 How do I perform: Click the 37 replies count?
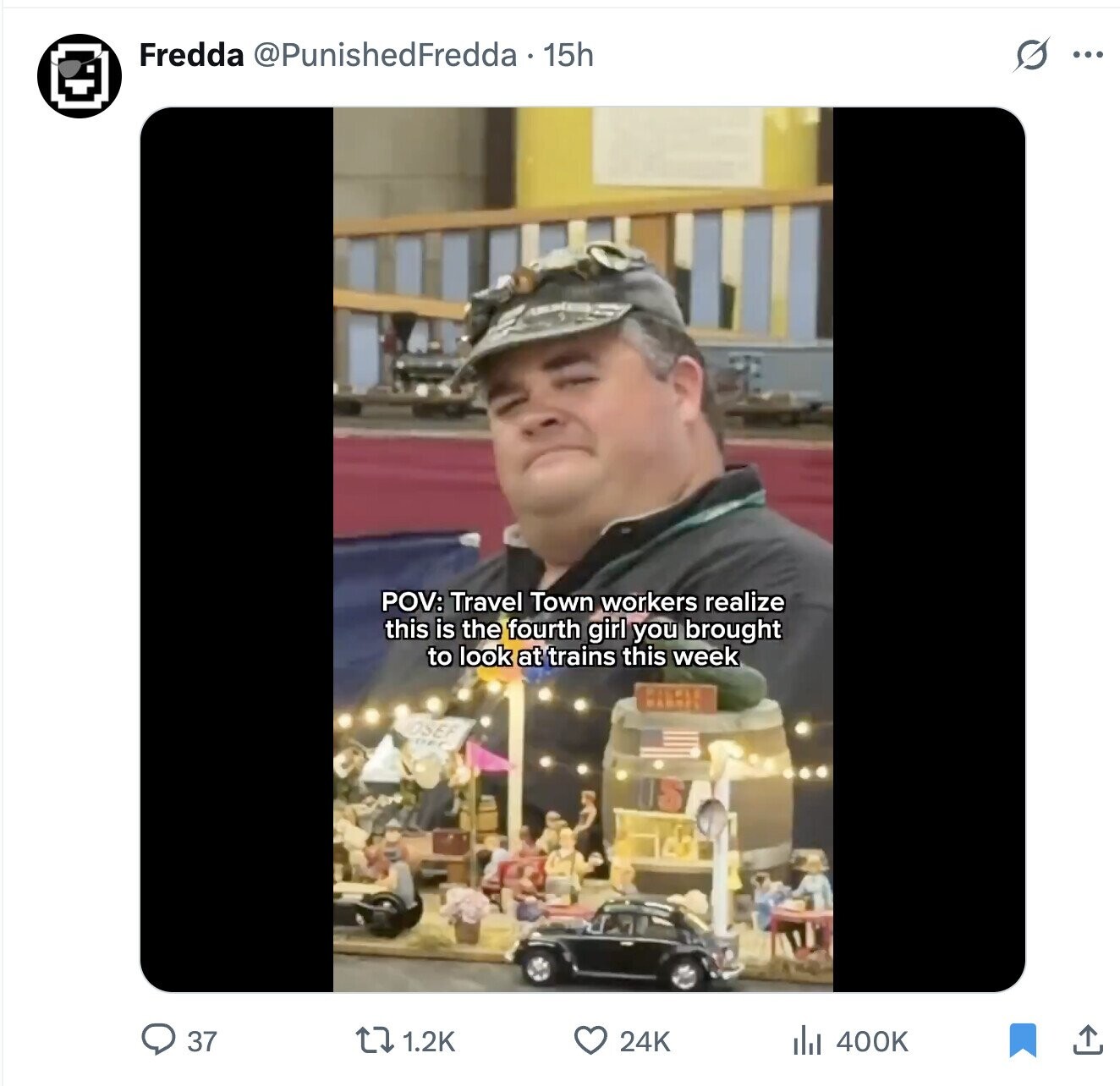[x=201, y=1041]
